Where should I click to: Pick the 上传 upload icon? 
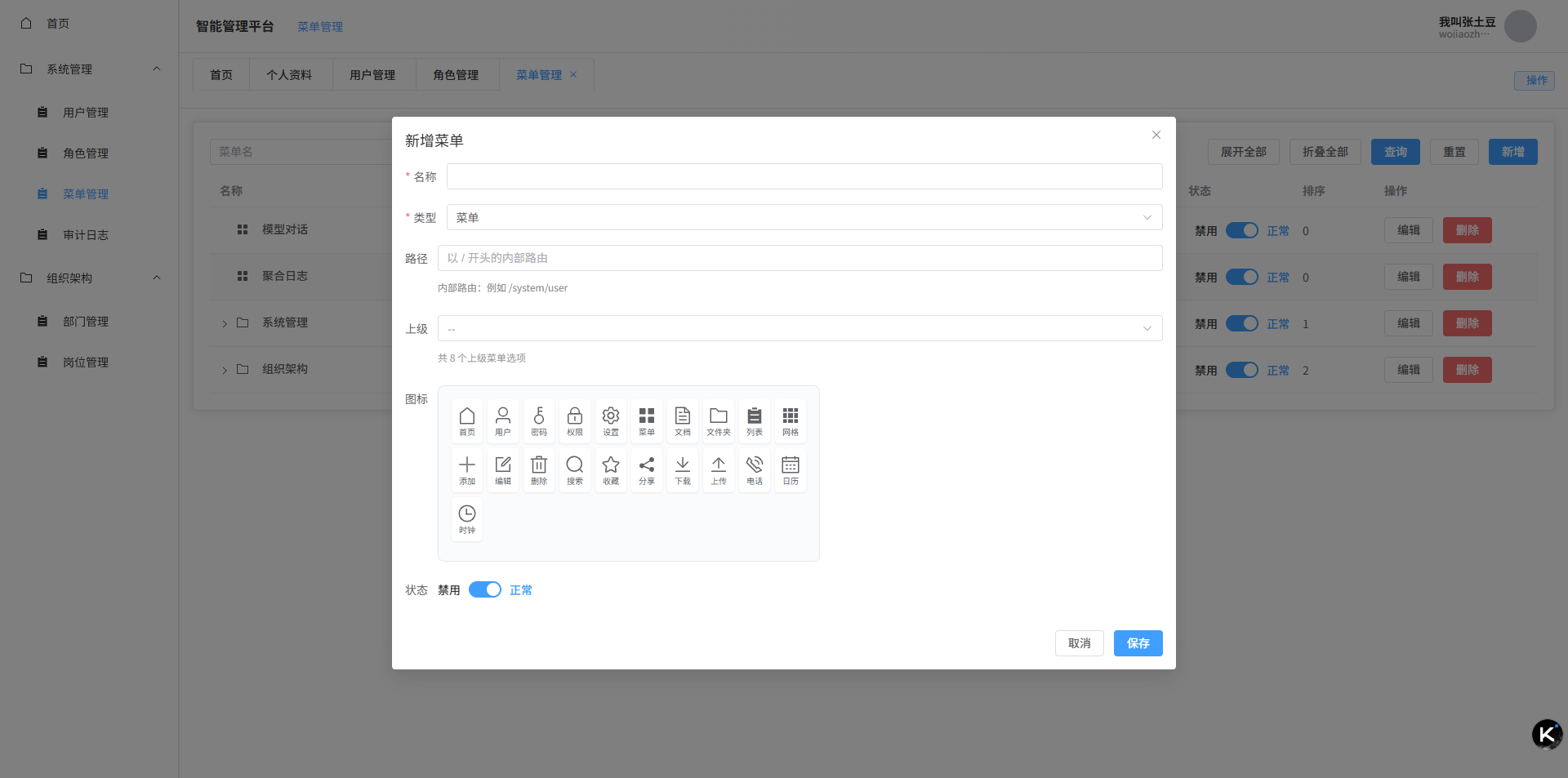coord(719,470)
